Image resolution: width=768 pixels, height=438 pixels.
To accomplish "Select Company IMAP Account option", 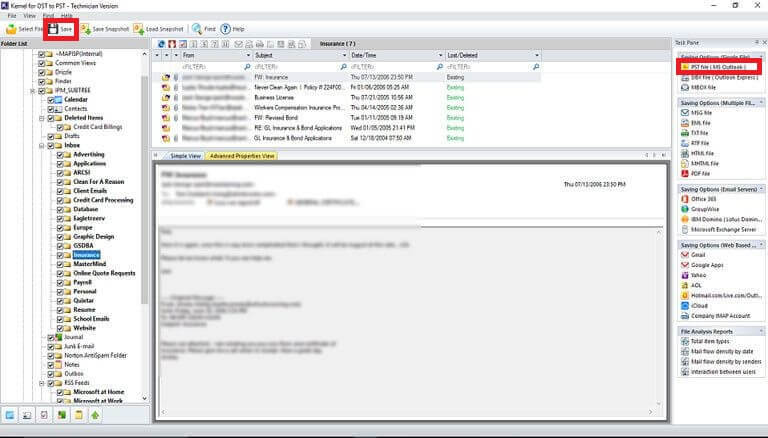I will 716,316.
